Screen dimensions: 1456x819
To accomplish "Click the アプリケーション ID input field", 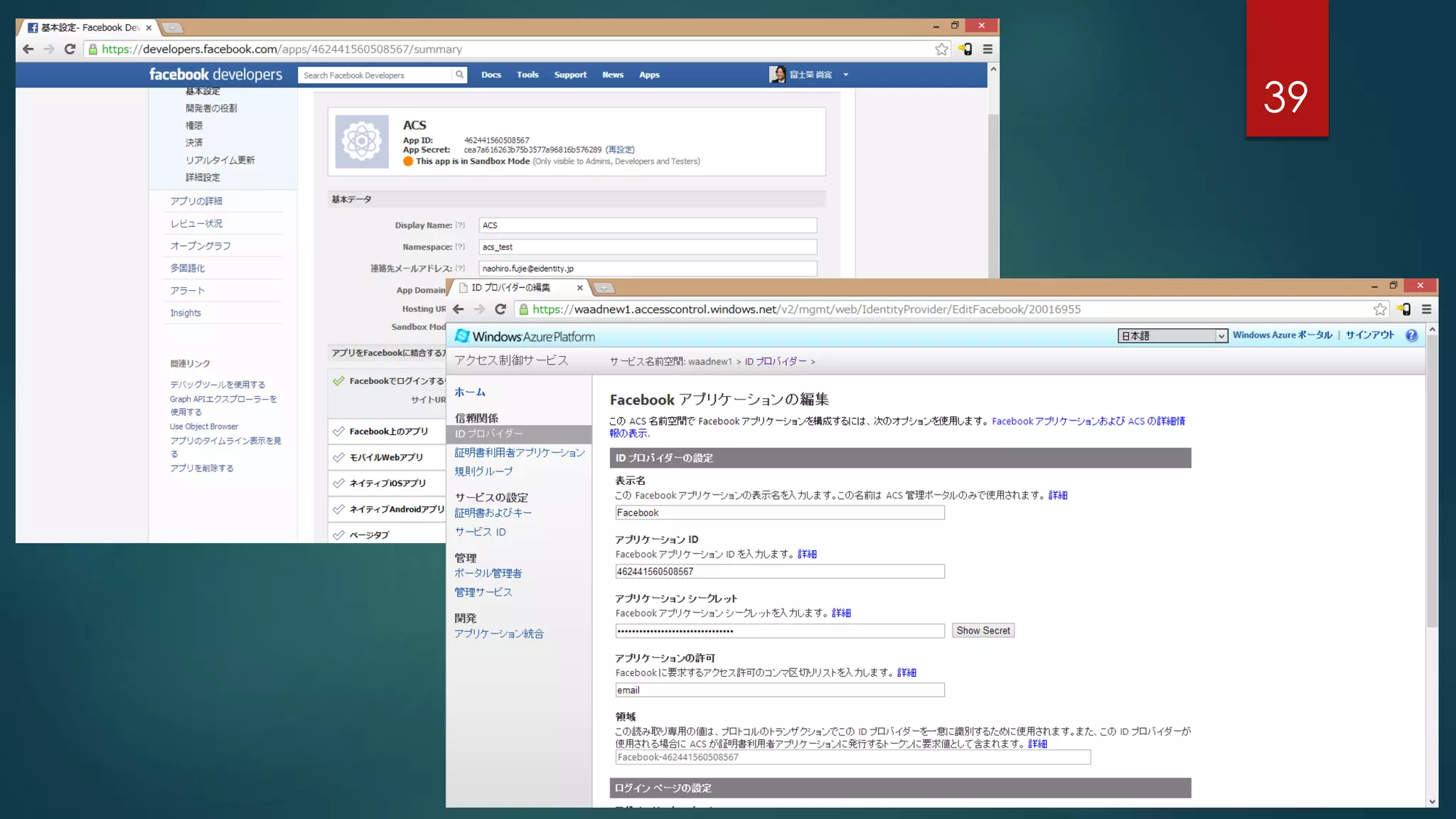I will pyautogui.click(x=779, y=572).
